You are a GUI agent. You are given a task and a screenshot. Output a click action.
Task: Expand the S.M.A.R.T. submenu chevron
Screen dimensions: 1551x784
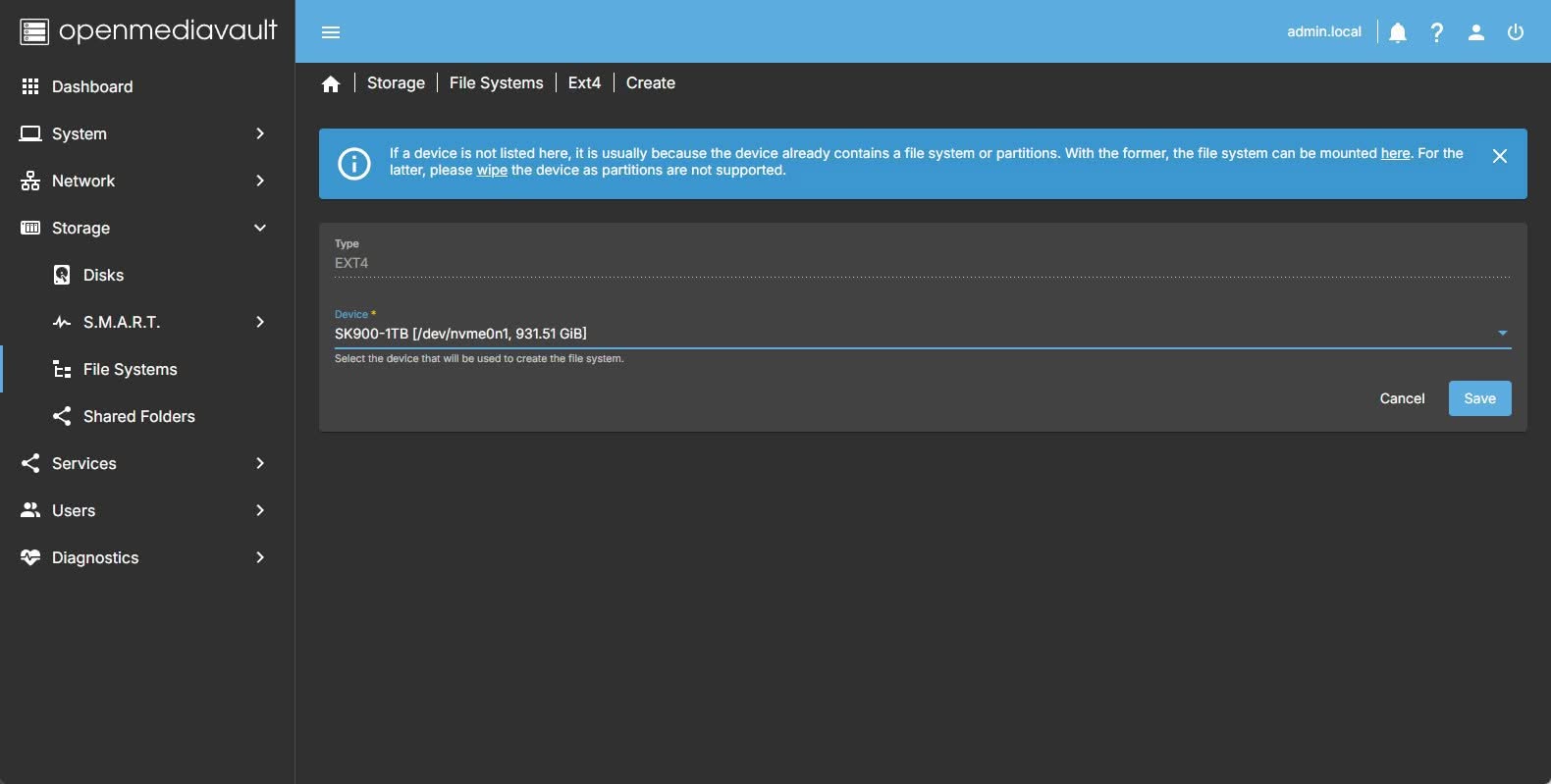[260, 322]
